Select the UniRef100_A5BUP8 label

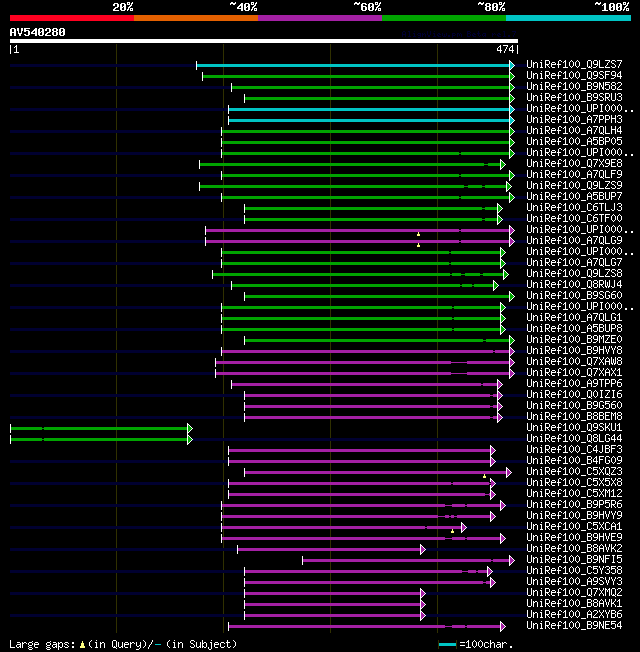click(x=574, y=328)
